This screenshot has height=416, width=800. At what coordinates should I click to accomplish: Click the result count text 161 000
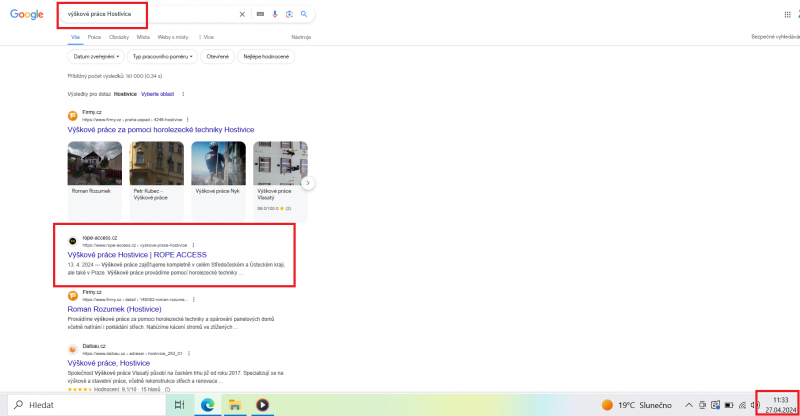[115, 76]
